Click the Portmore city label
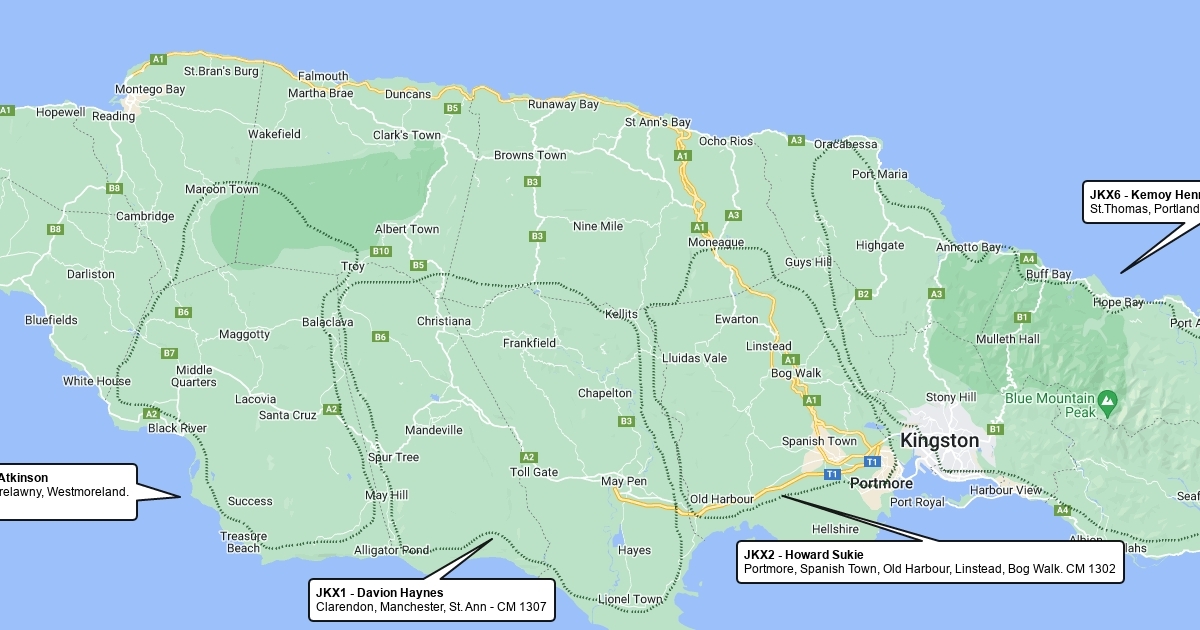 [881, 484]
